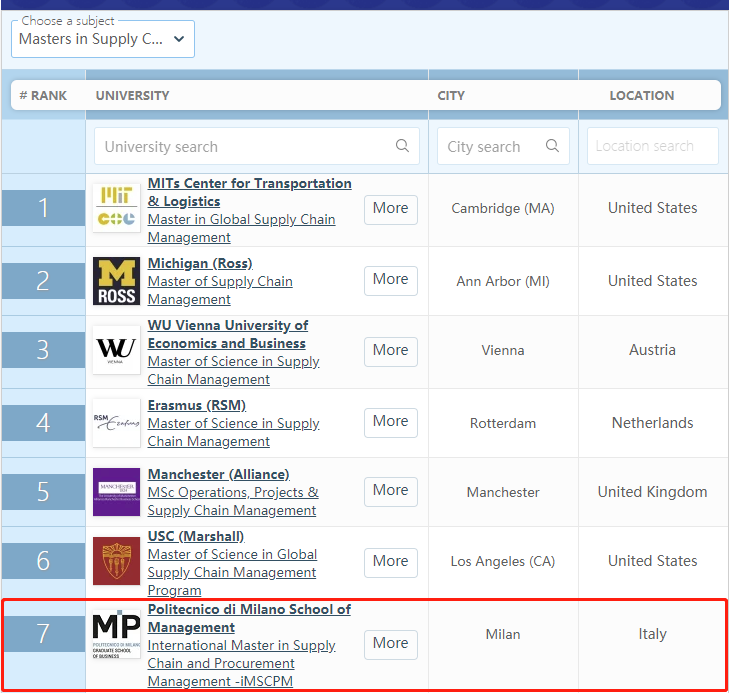The height and width of the screenshot is (693, 729).
Task: Open Master in Global Supply Chain Management link
Action: tap(241, 228)
